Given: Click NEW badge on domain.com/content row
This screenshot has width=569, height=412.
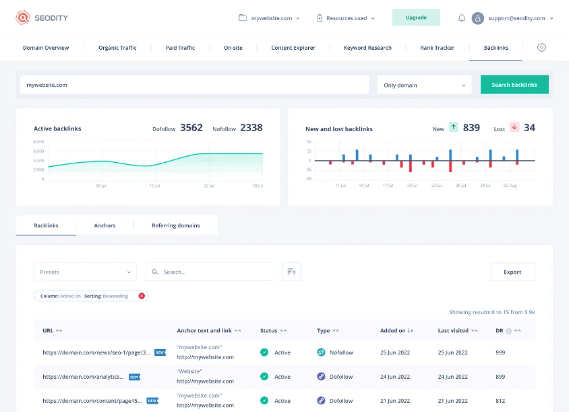Looking at the screenshot, I should point(152,401).
